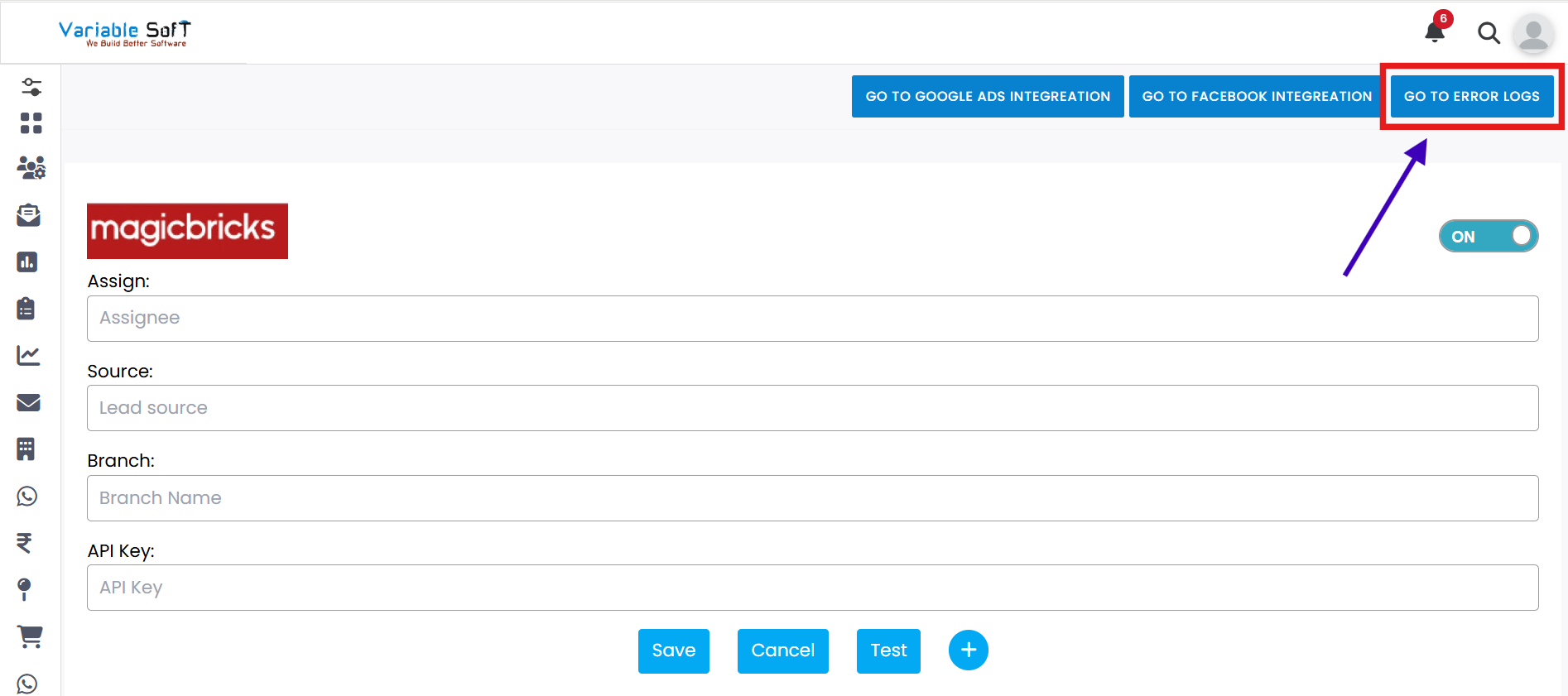Open the Branch Name dropdown
Screen dimensions: 1568x696
click(811, 498)
